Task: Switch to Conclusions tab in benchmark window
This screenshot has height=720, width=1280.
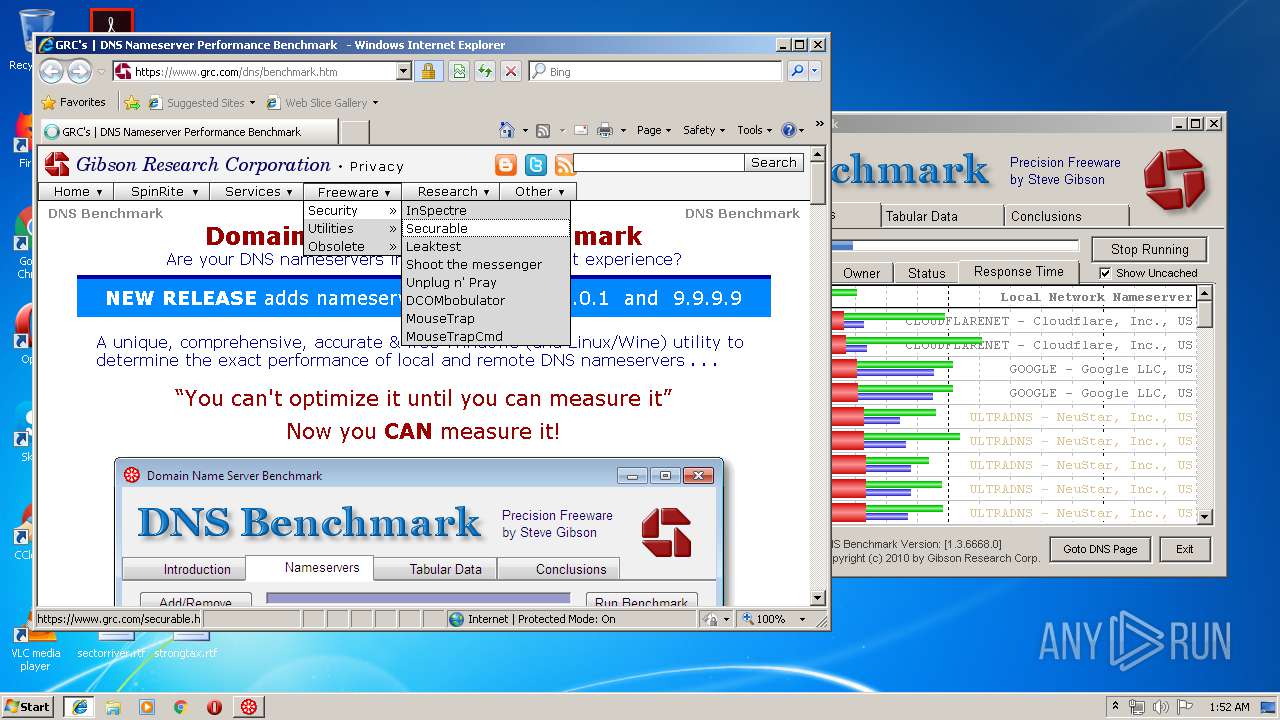Action: pos(1066,216)
